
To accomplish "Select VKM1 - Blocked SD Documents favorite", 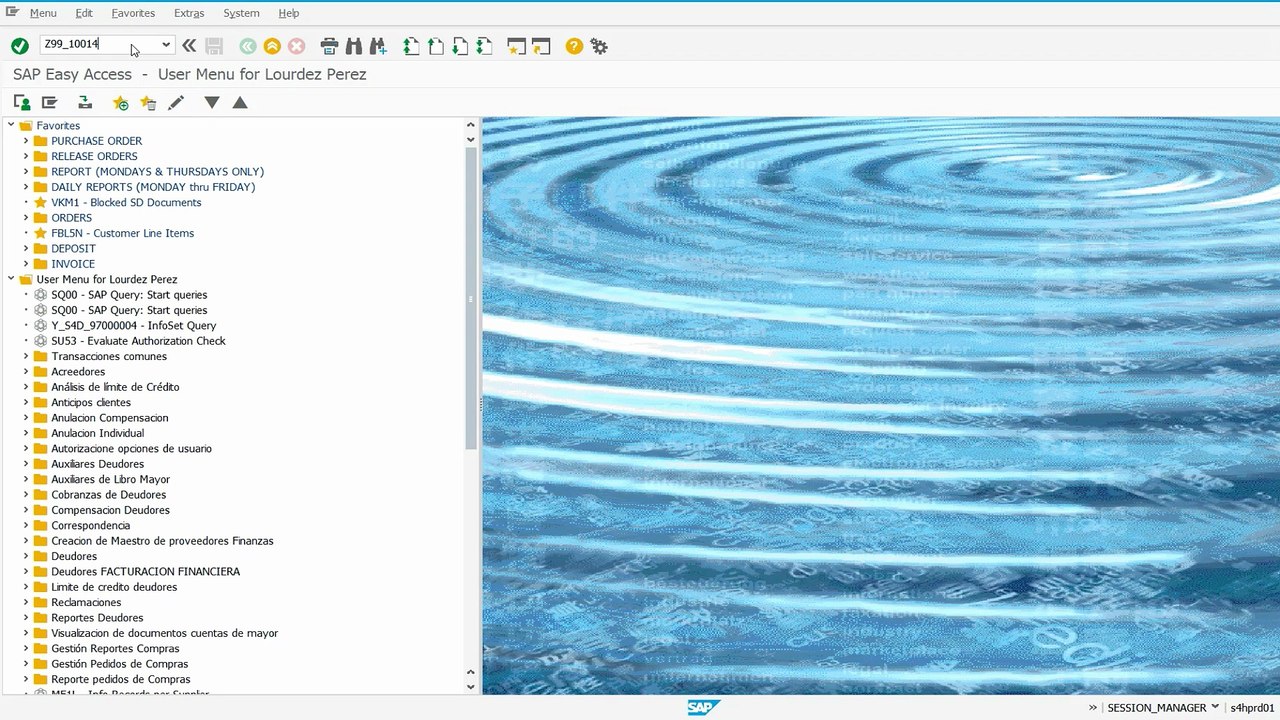I will pyautogui.click(x=126, y=202).
